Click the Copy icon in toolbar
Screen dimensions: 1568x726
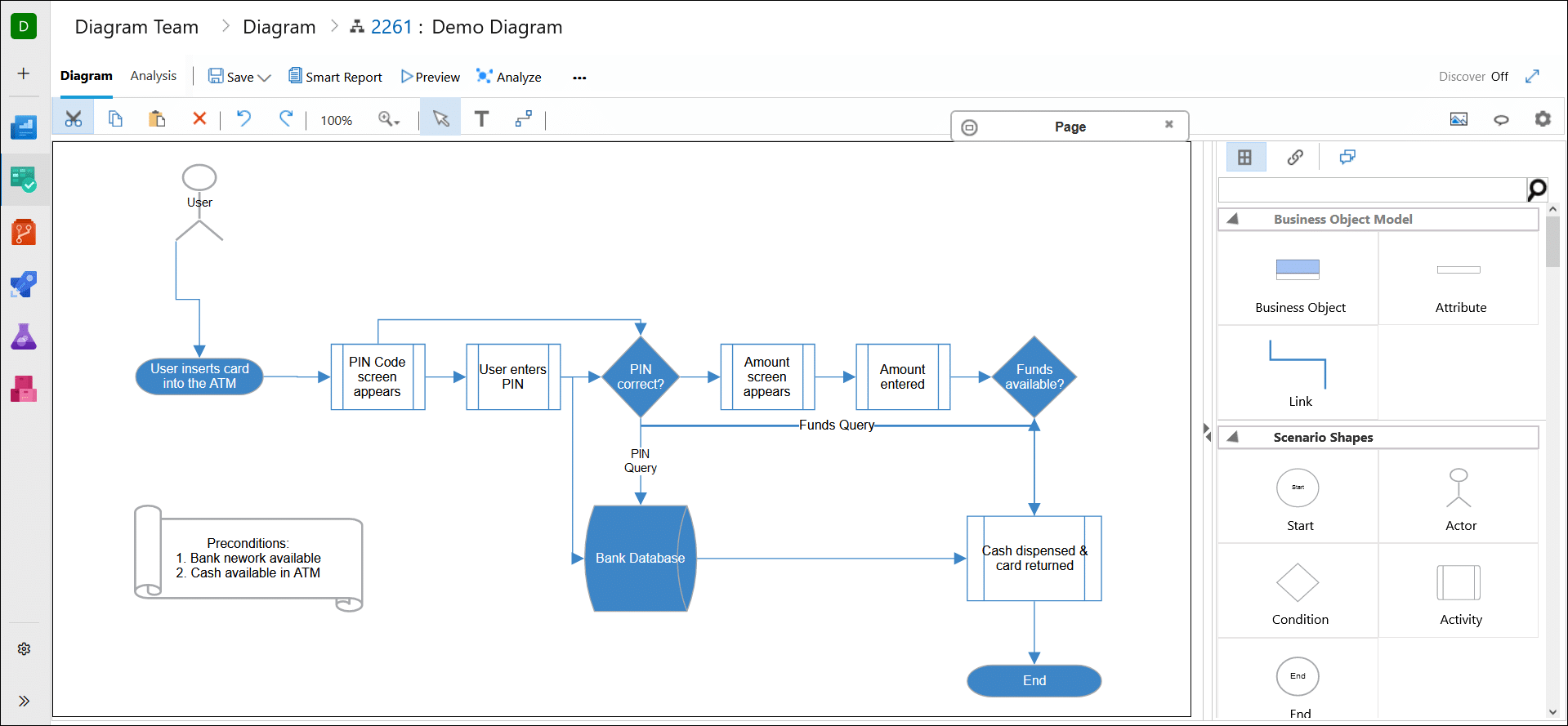(x=115, y=119)
